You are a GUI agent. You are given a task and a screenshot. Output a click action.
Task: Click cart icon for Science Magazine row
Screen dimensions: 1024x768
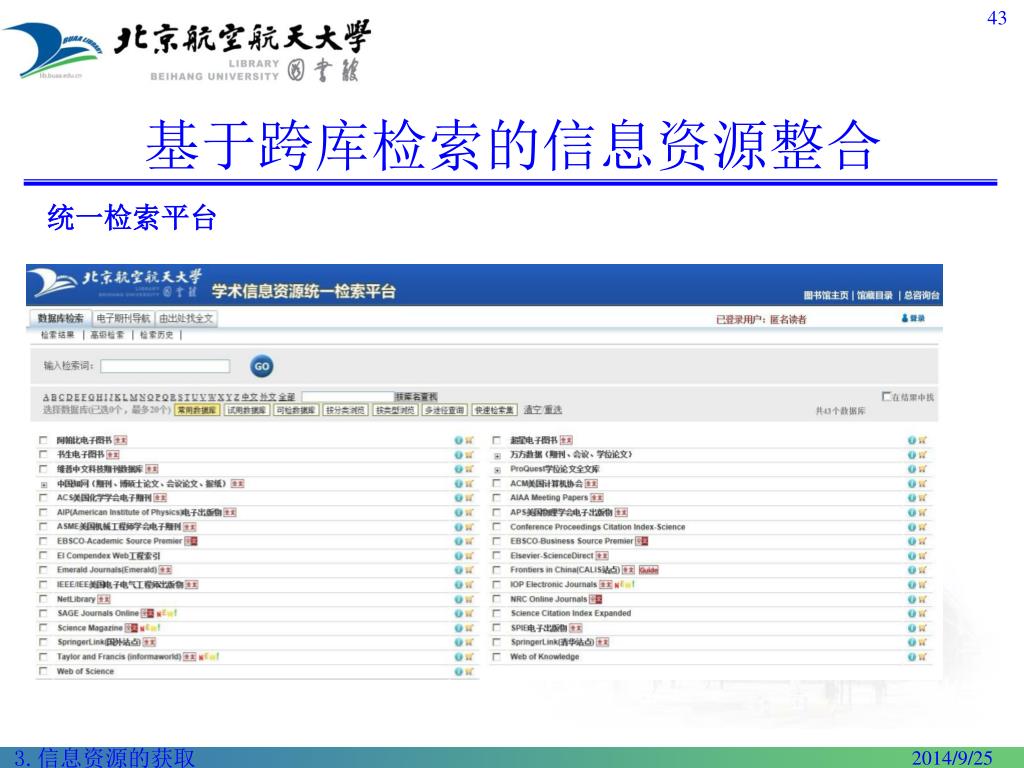[x=469, y=628]
